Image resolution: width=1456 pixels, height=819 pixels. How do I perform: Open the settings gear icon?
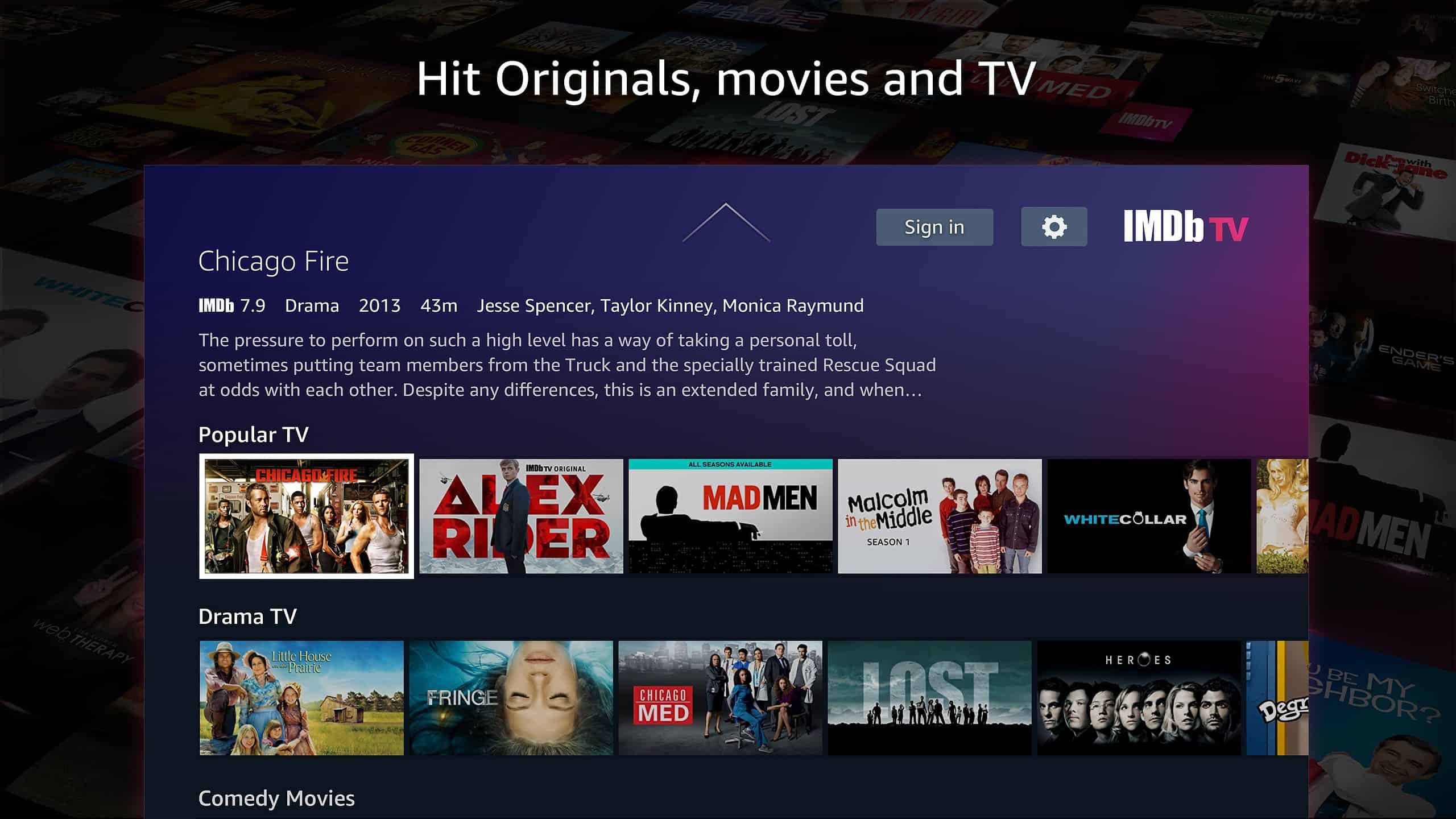(1054, 227)
